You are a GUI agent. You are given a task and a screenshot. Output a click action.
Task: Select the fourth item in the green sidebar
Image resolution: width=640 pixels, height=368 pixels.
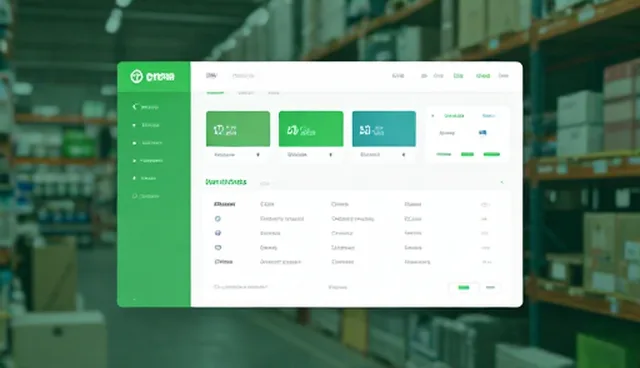pos(147,161)
